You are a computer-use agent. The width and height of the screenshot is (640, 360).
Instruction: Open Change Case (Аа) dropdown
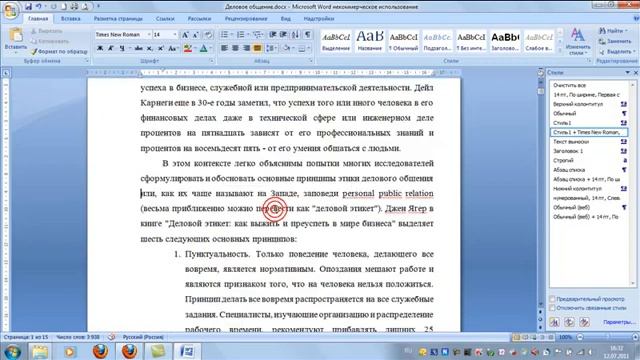click(x=173, y=48)
